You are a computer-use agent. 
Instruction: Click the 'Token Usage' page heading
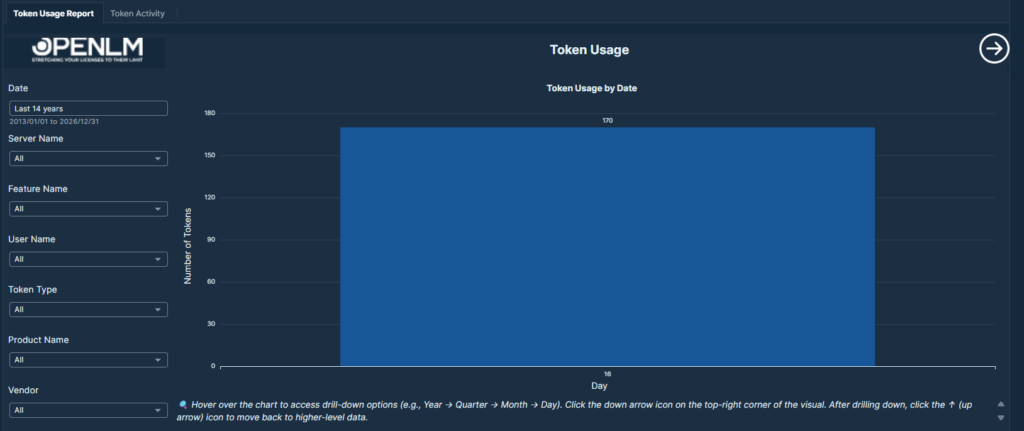click(589, 49)
